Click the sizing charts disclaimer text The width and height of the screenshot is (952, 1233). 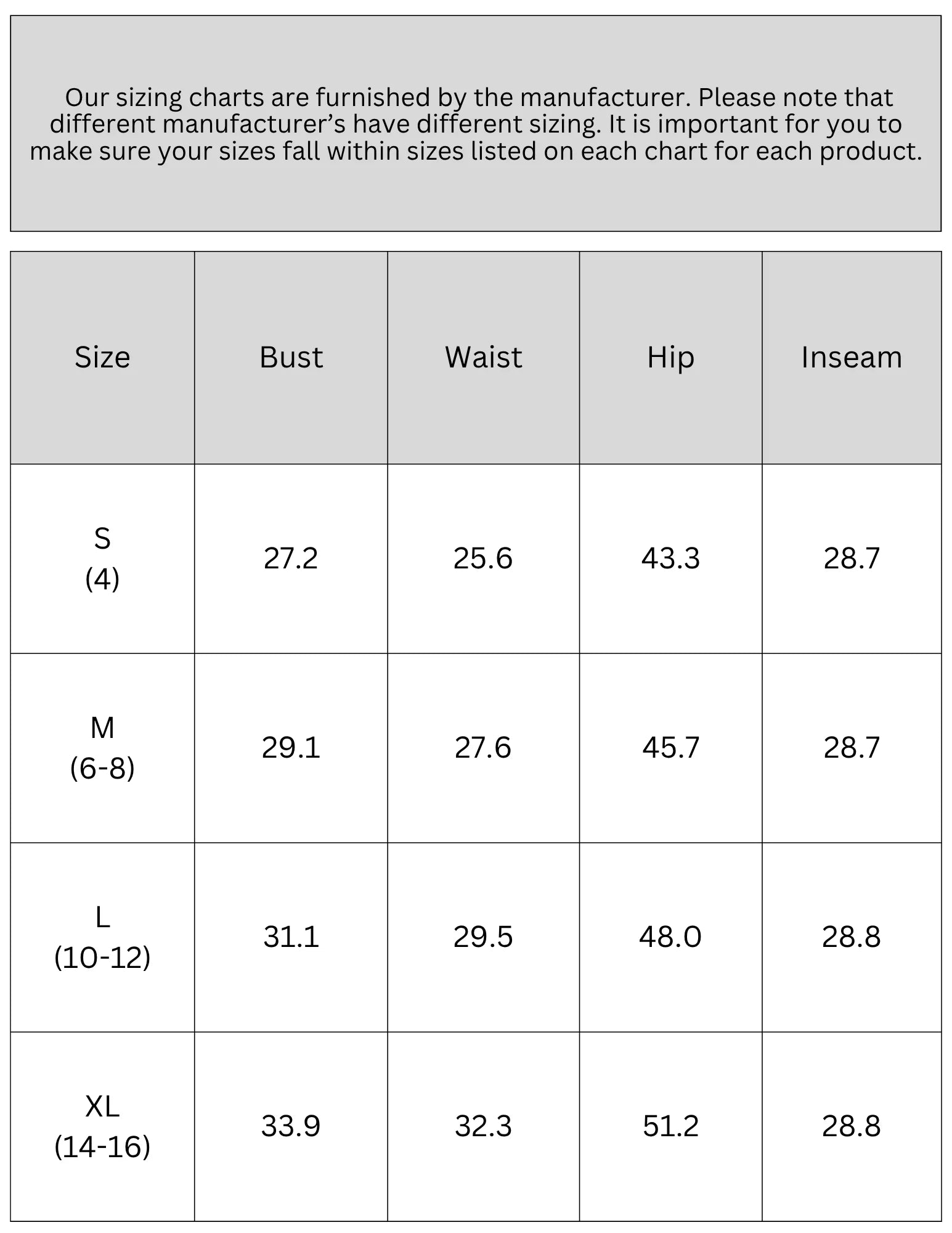click(476, 124)
